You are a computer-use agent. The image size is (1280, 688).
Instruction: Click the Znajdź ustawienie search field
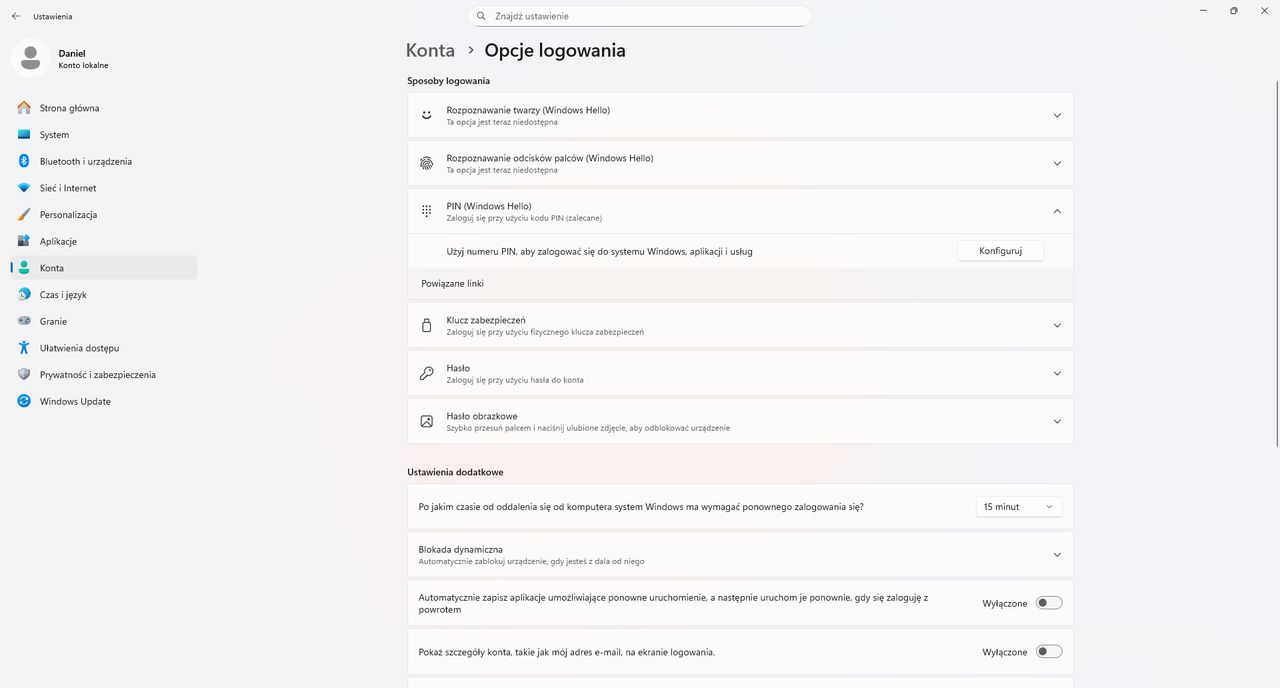[640, 16]
